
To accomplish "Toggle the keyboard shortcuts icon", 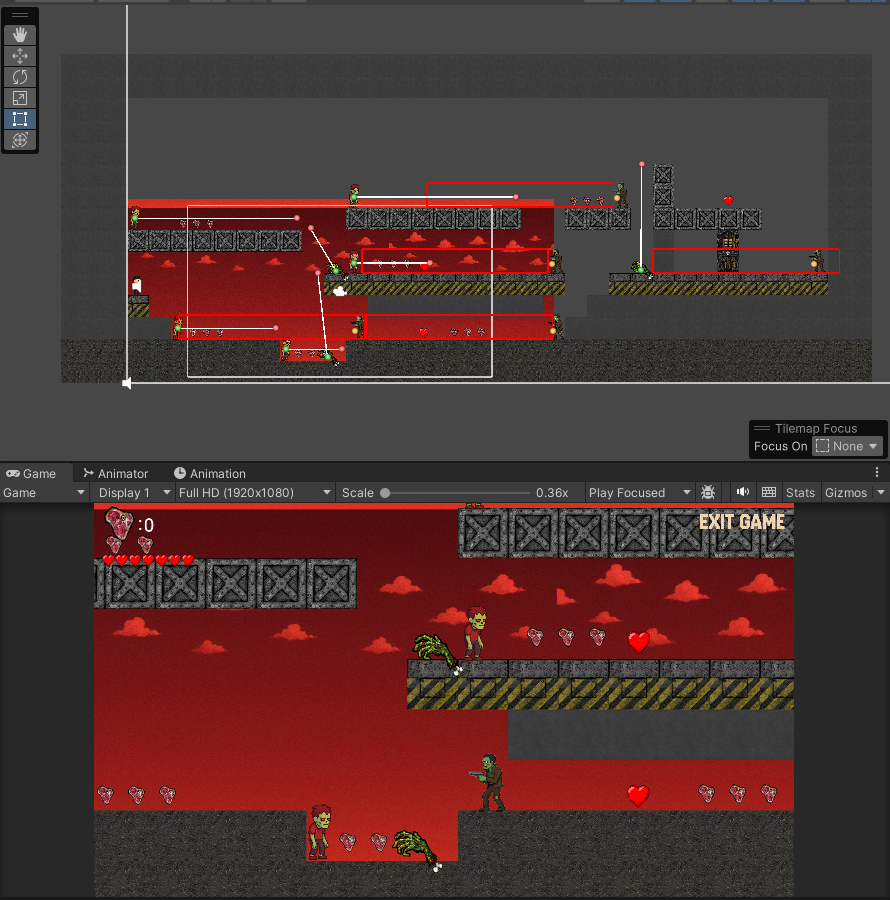I will tap(769, 492).
